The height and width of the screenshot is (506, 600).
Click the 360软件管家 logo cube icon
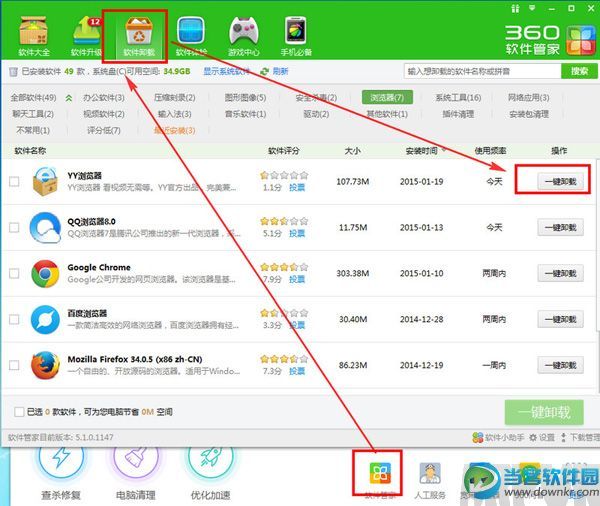(x=581, y=41)
